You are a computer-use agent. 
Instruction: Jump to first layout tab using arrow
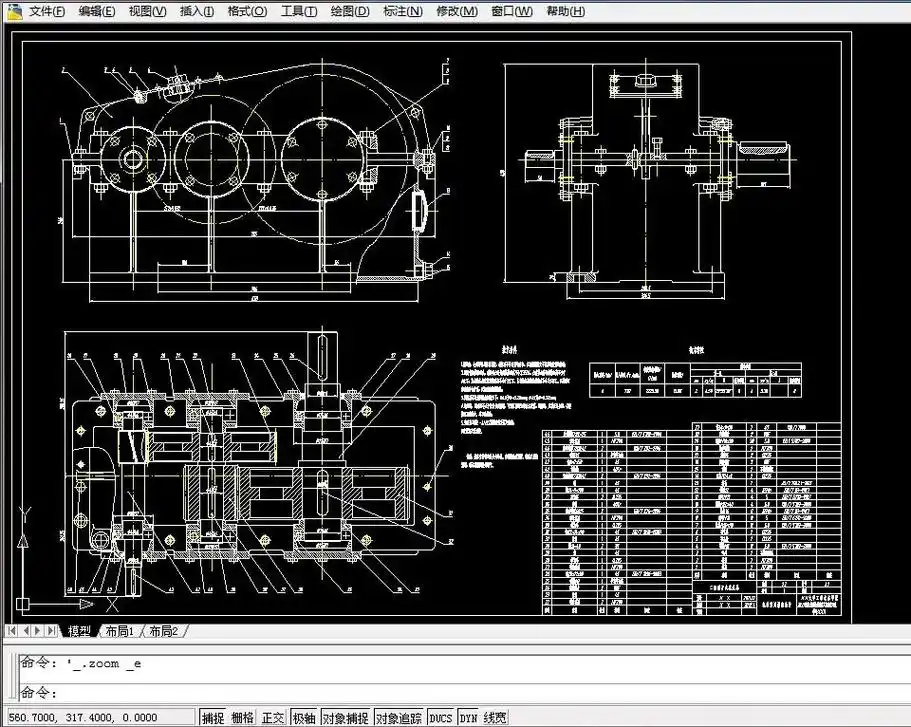[12, 631]
